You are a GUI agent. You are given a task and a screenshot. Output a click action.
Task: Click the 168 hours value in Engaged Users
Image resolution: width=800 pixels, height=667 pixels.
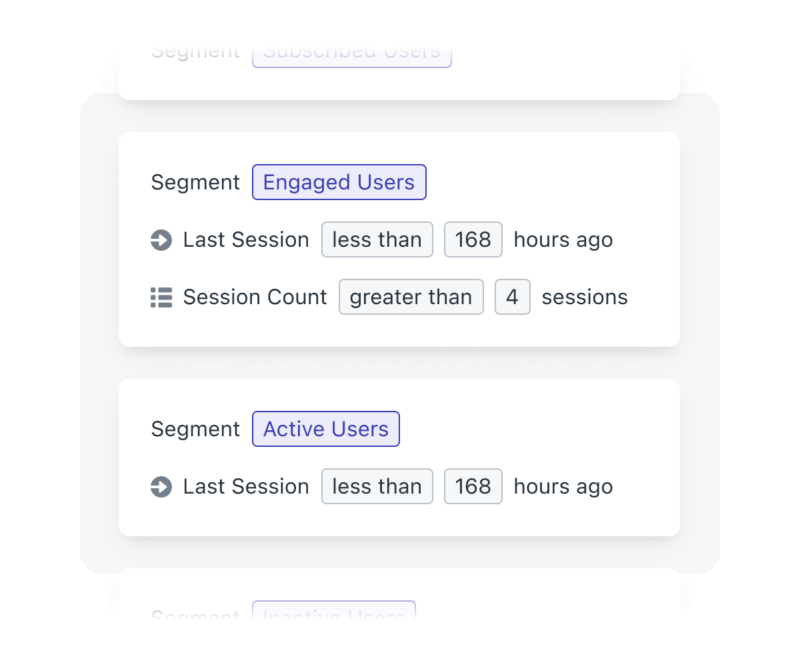point(473,240)
